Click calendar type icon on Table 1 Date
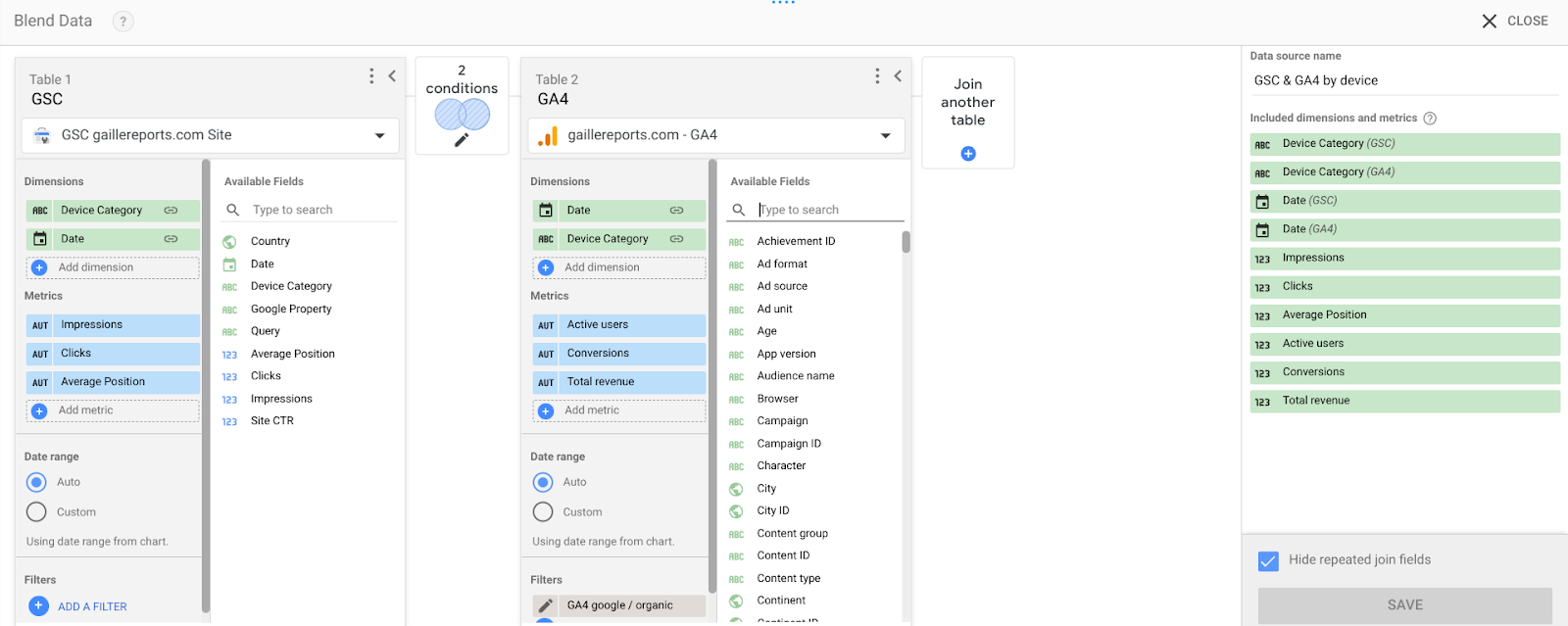Screen dimensions: 1568x626 click(40, 238)
